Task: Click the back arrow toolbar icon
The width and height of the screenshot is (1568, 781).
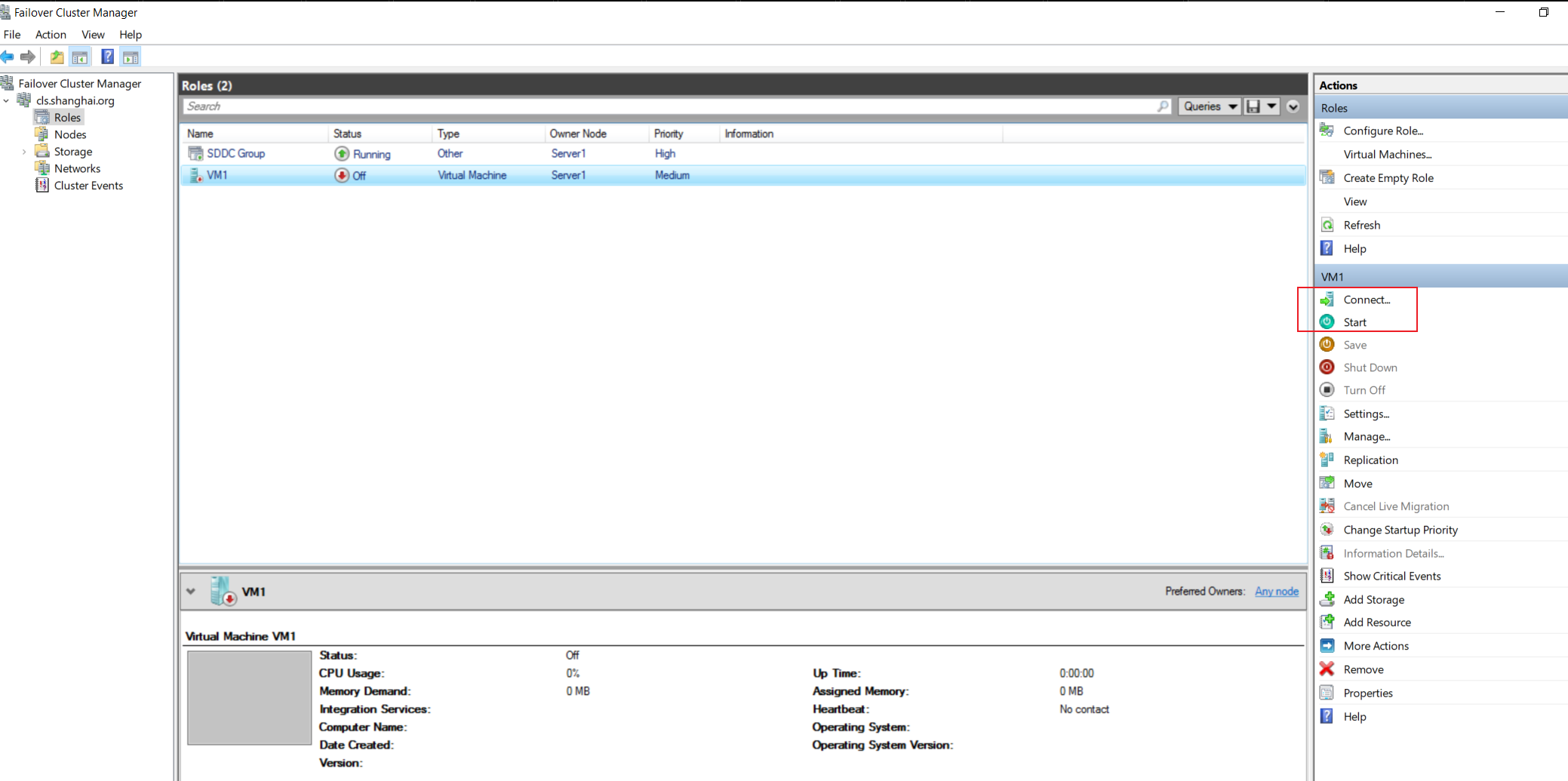Action: click(8, 57)
